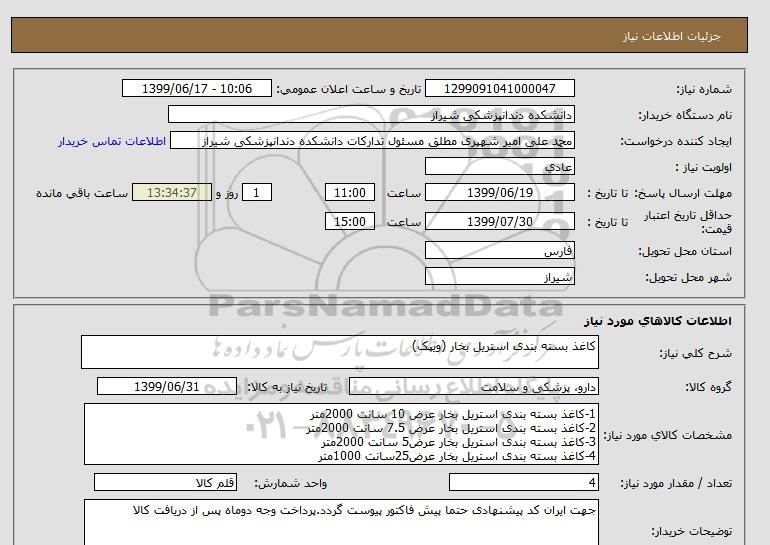Click label نام دستگاه خریدار
The height and width of the screenshot is (545, 770).
point(685,115)
